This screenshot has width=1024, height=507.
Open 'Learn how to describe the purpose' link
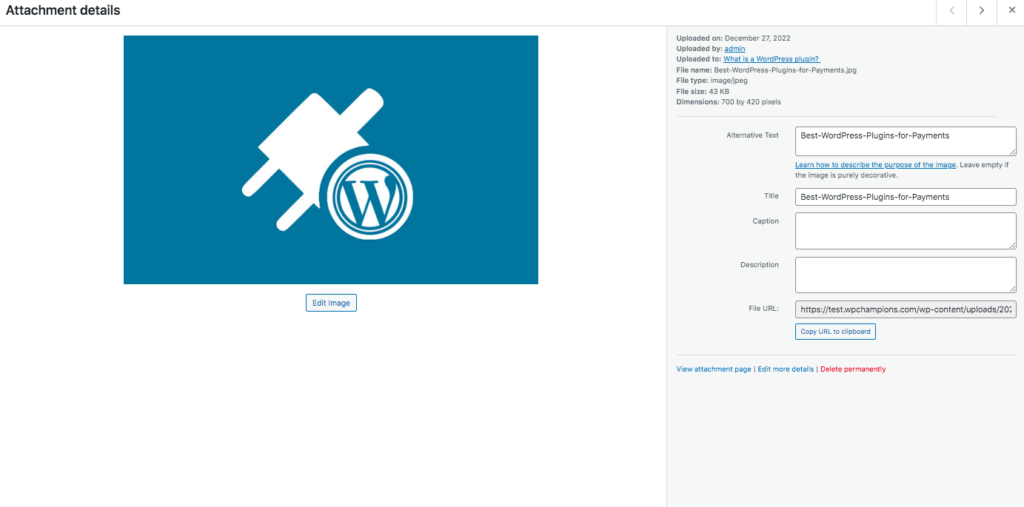[875, 165]
